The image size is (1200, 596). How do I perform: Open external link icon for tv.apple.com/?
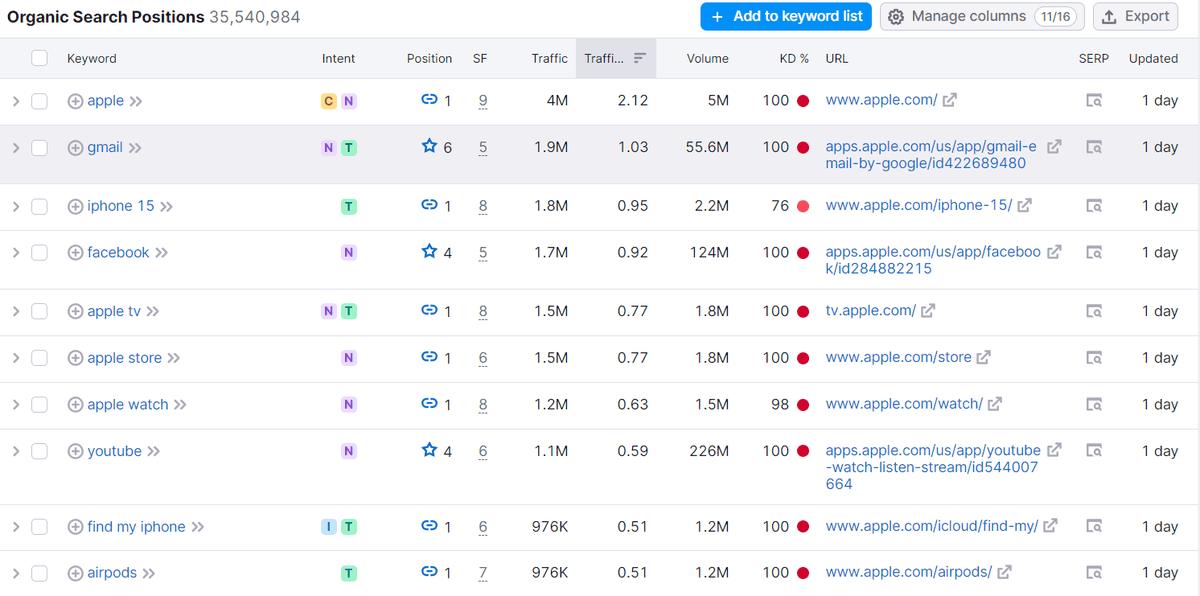pos(928,311)
